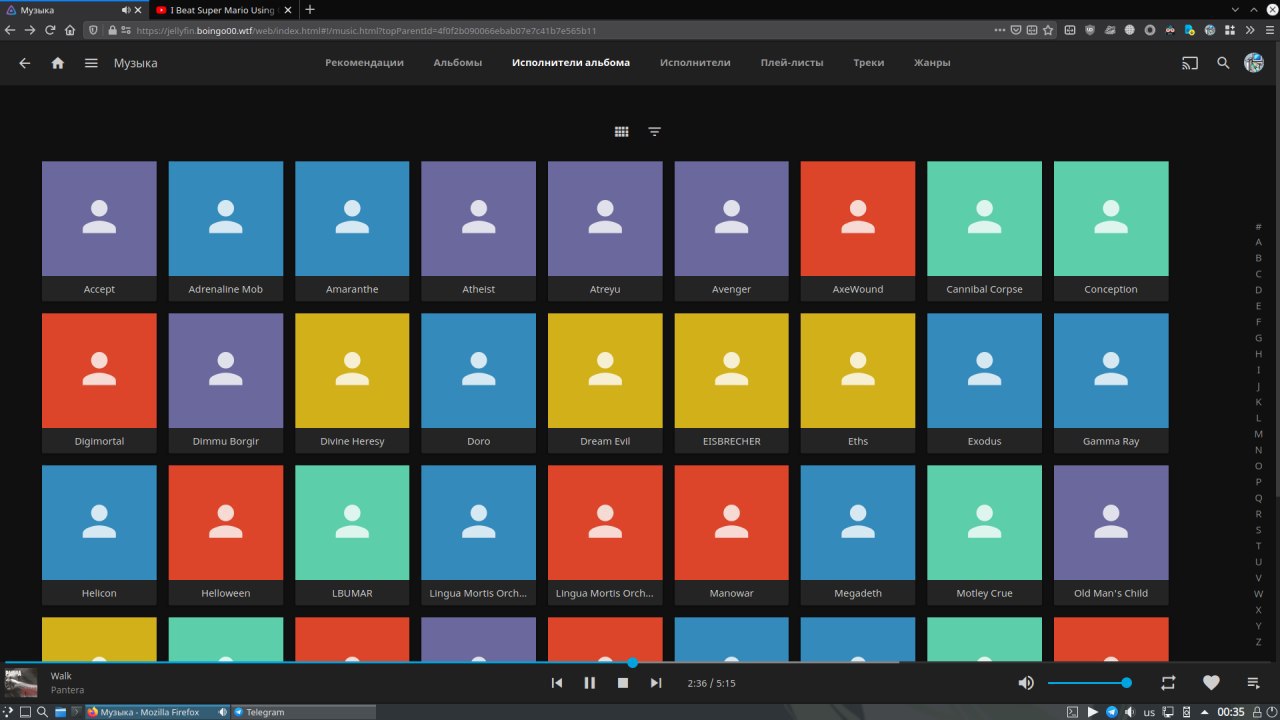This screenshot has height=720, width=1280.
Task: Open the KDE application launcher
Action: point(8,712)
